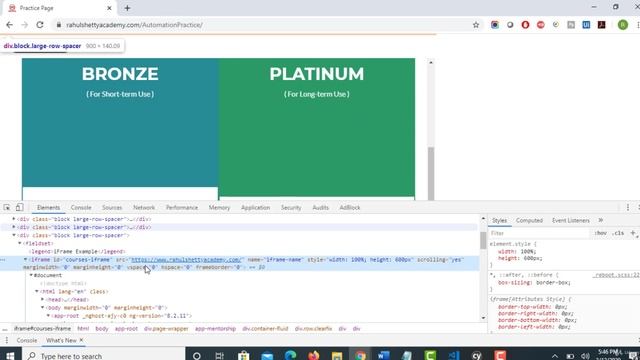Viewport: 640px width, 360px height.
Task: Collapse the fieldset node
Action: 20,243
